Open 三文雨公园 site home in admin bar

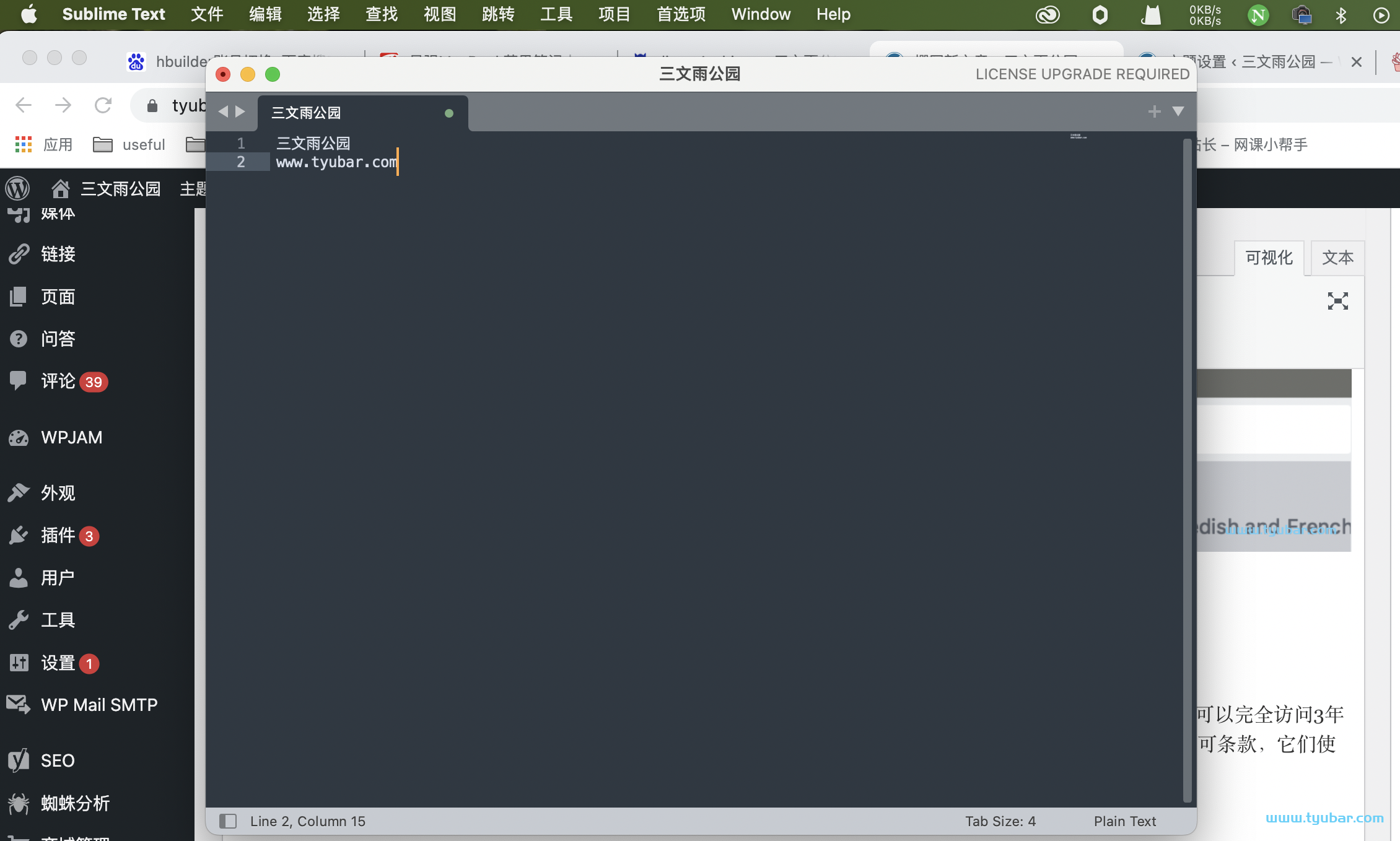pos(106,188)
